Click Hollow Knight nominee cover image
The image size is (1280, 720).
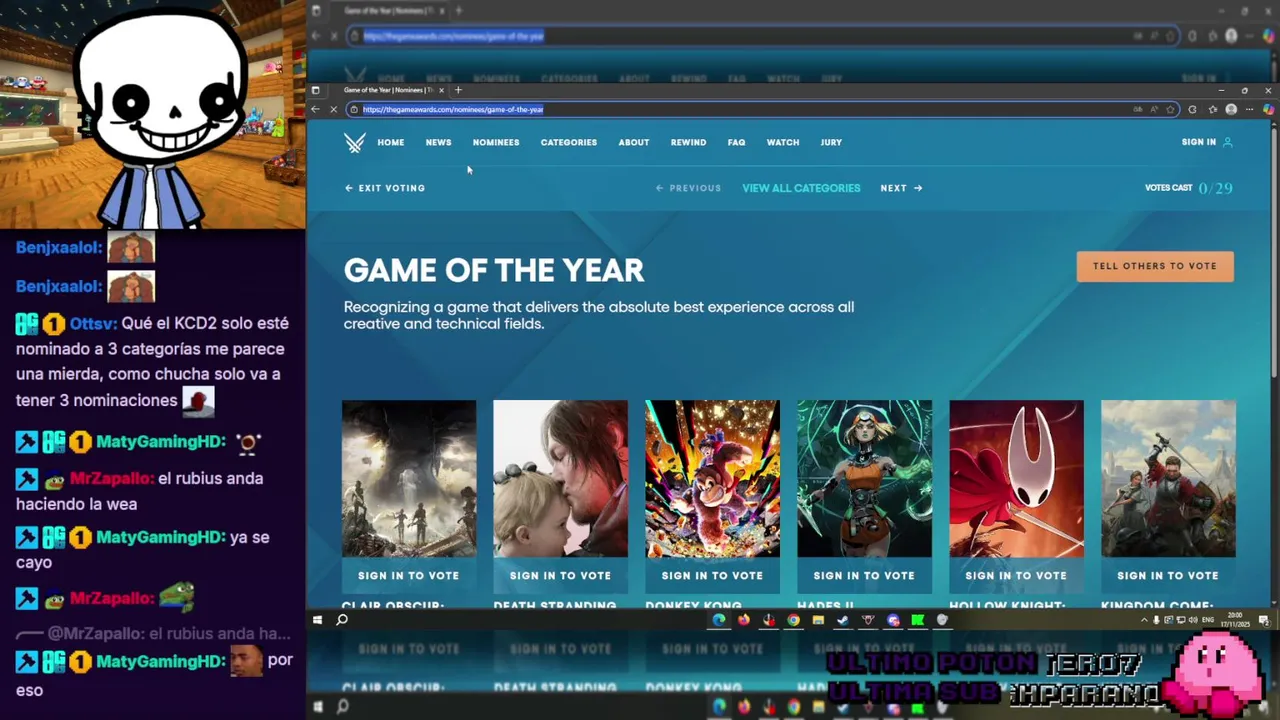pyautogui.click(x=1016, y=479)
